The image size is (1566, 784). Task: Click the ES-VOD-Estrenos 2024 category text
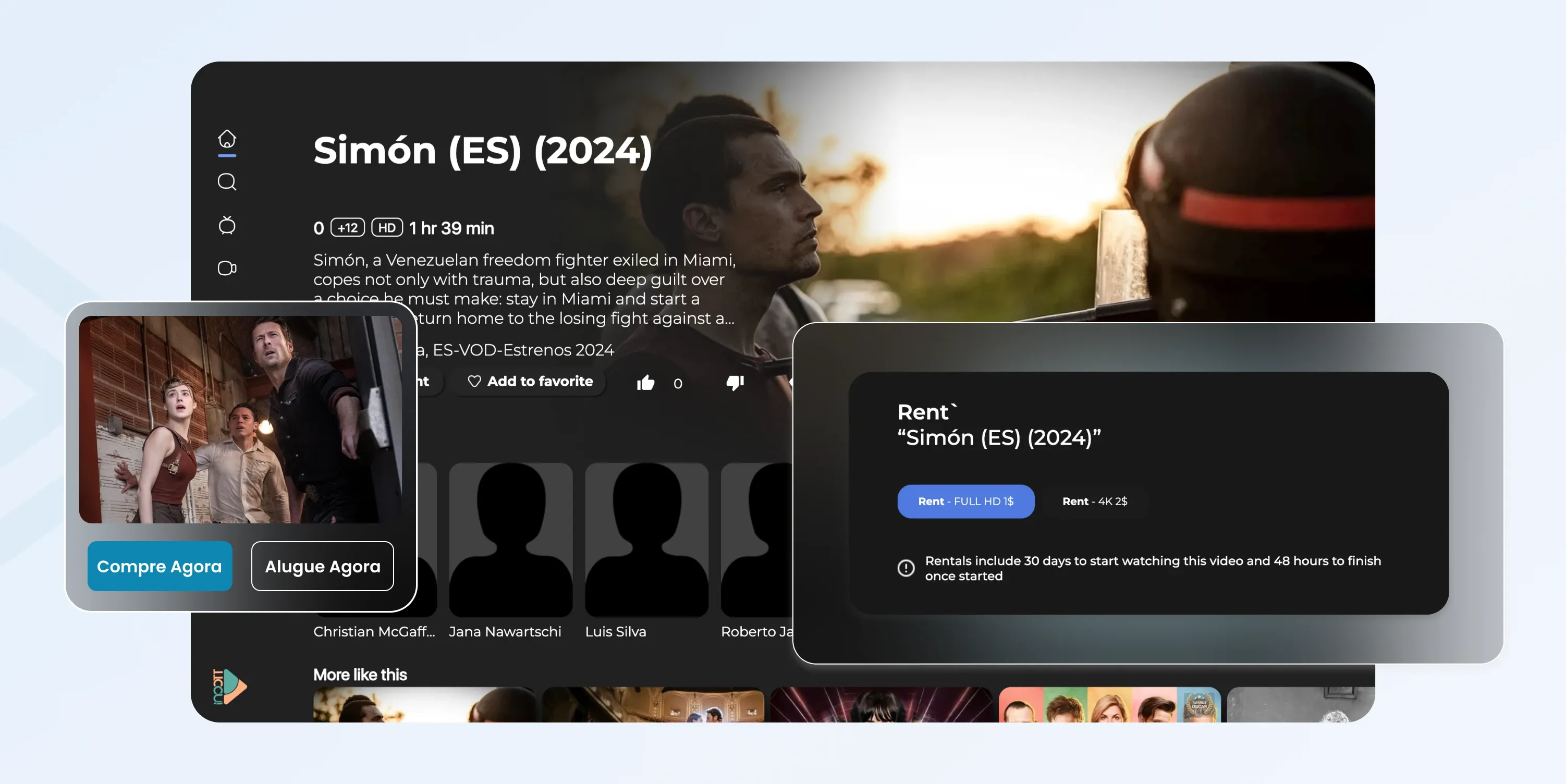pos(523,350)
